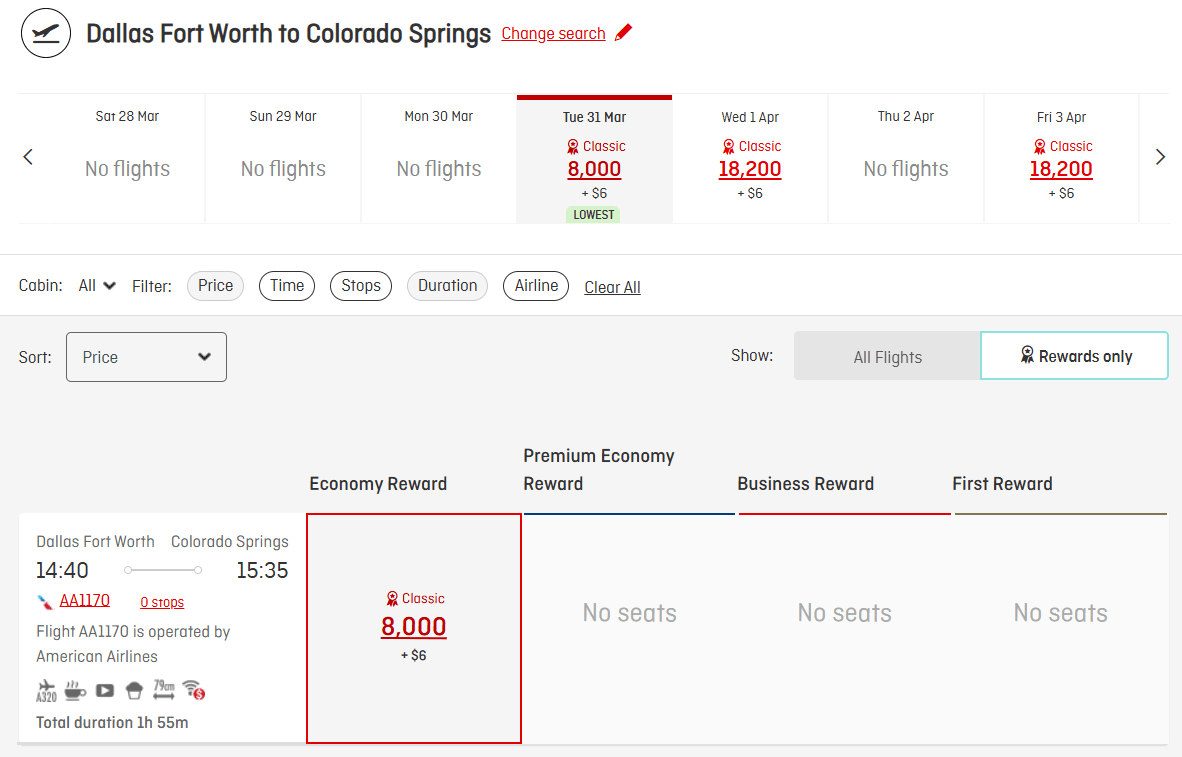Expand the Cabin All dropdown
1182x757 pixels.
(x=98, y=286)
